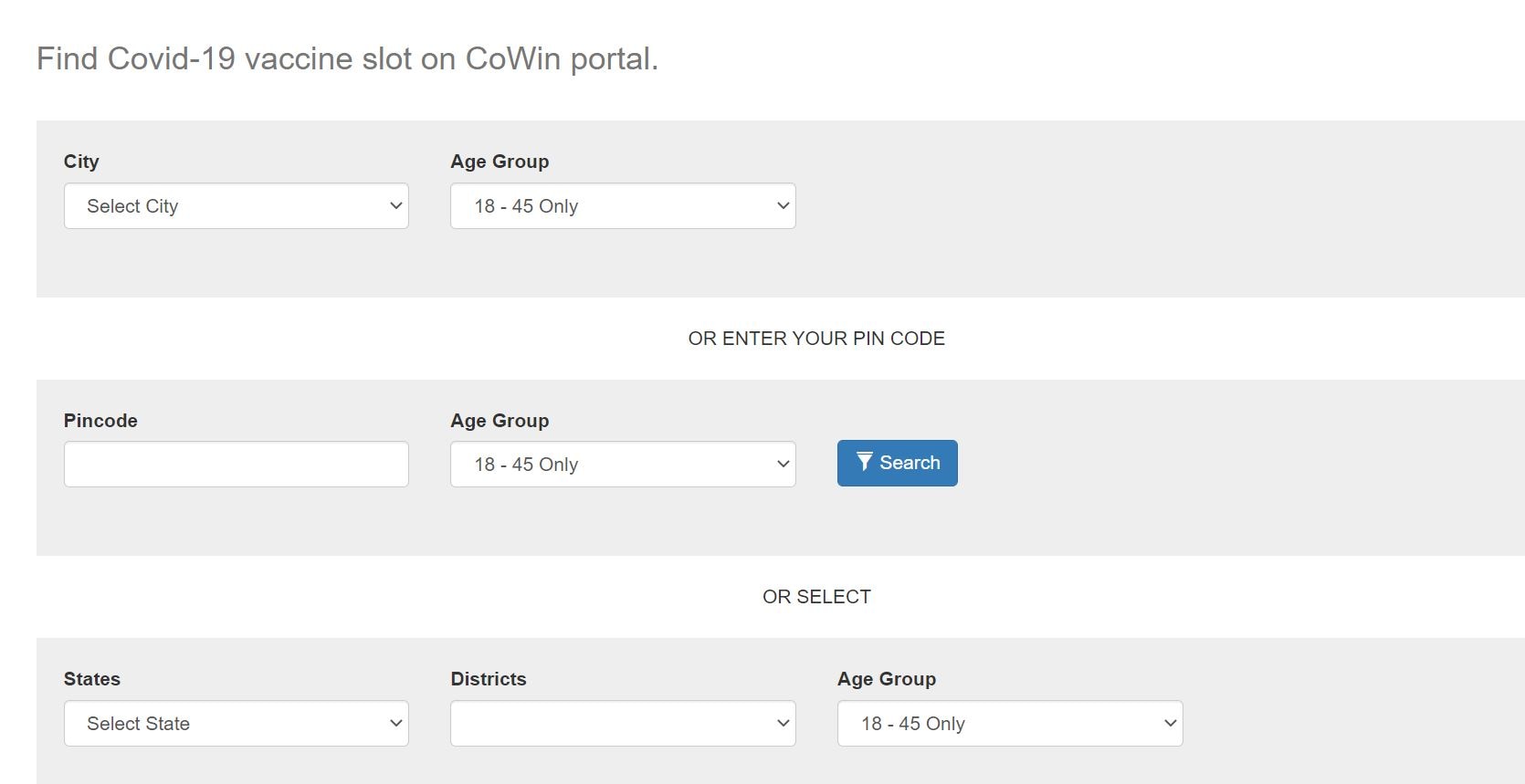Open Age Group dropdown beside Districts
This screenshot has height=784, width=1525.
click(1010, 724)
